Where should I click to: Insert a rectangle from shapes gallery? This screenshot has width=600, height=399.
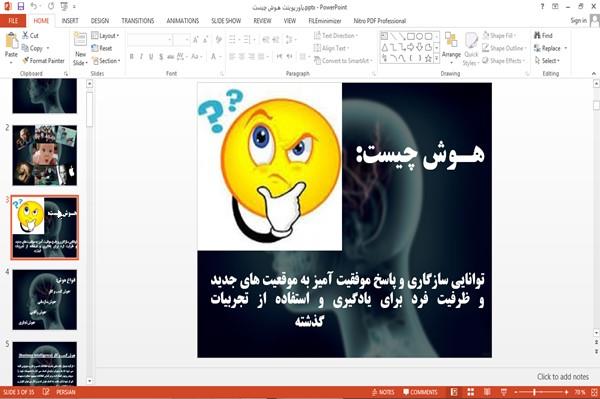pos(411,36)
